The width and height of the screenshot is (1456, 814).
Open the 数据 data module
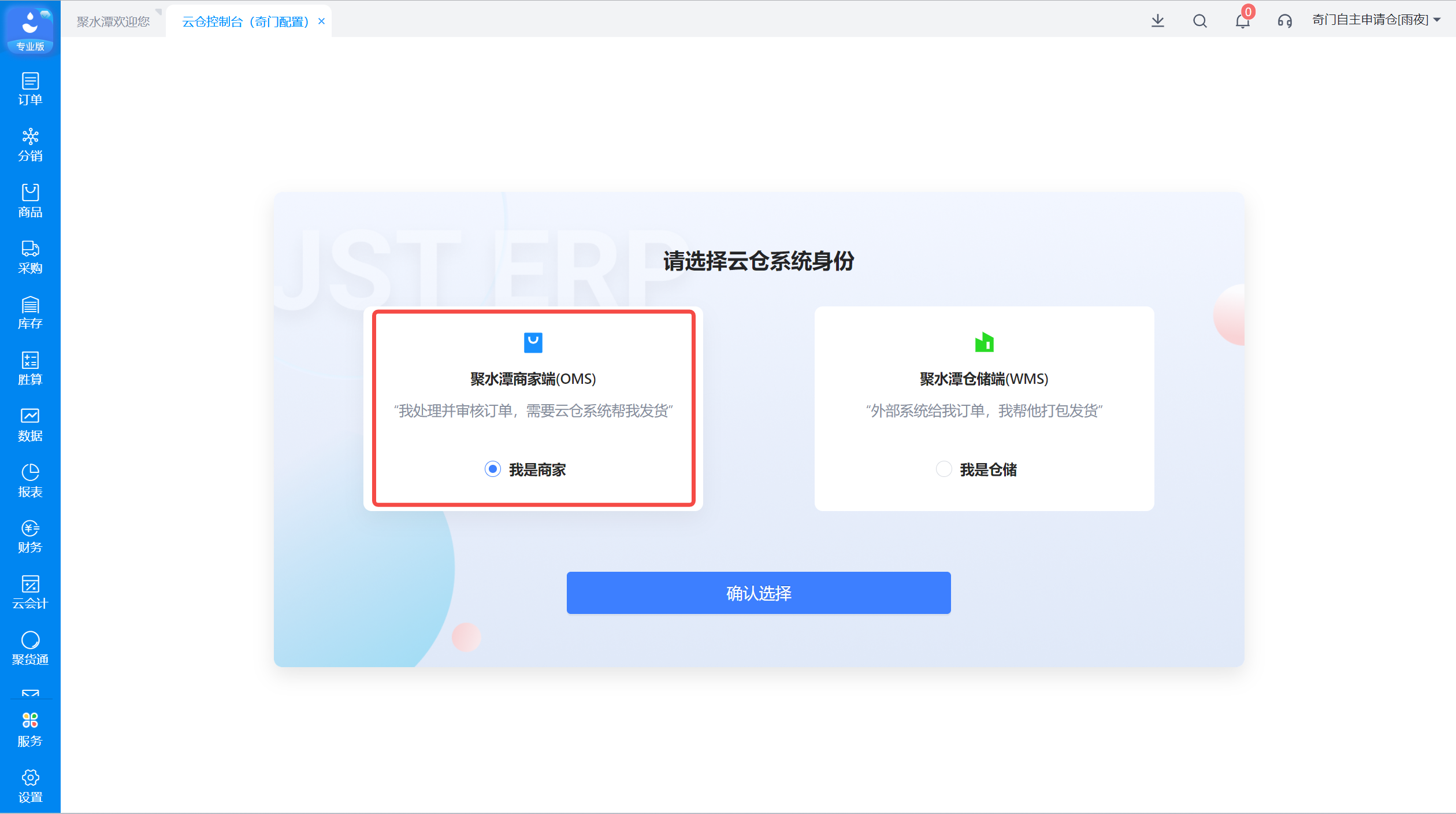30,425
